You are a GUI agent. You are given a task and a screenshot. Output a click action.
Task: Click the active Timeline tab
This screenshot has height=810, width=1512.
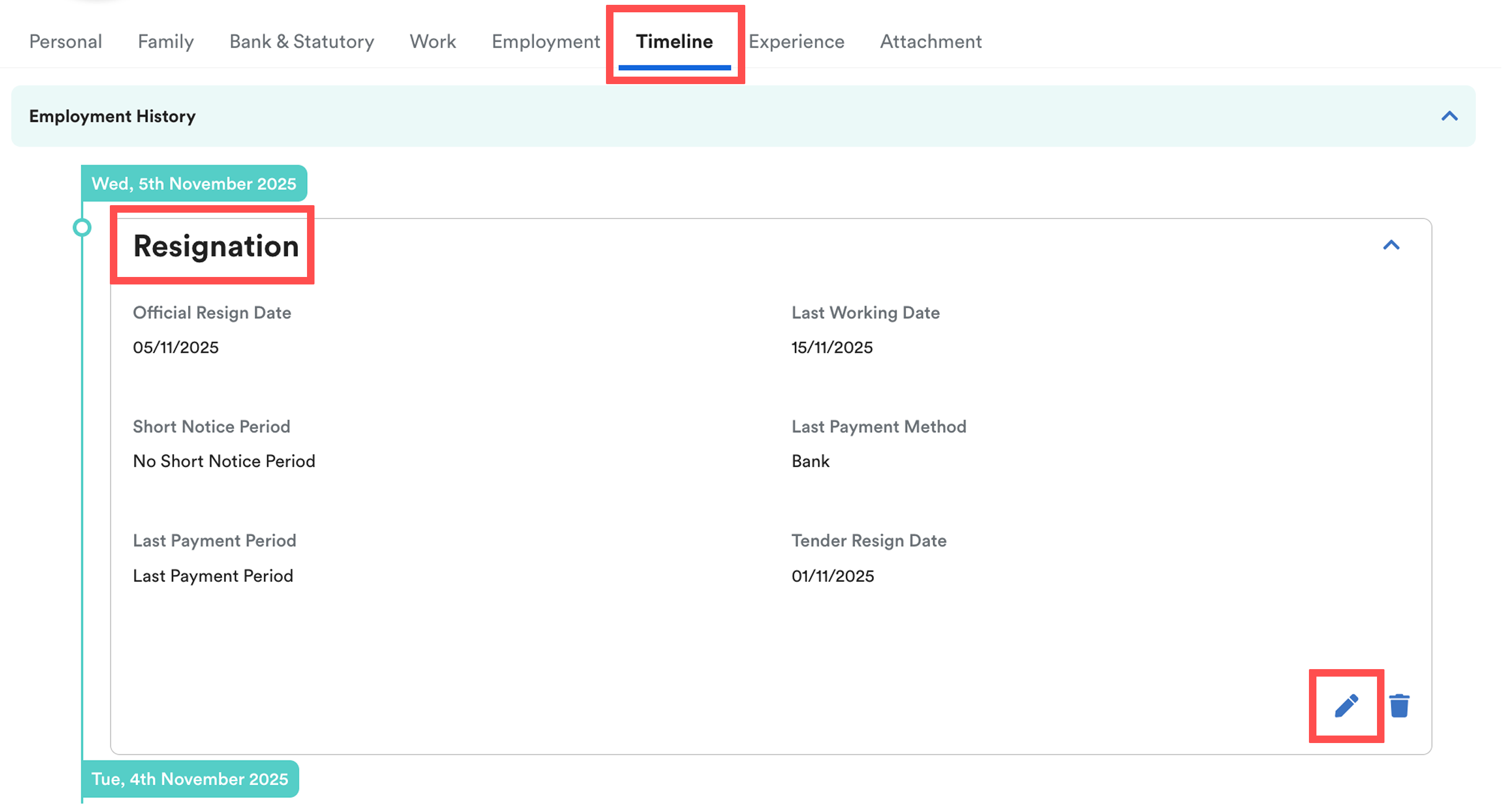(675, 42)
